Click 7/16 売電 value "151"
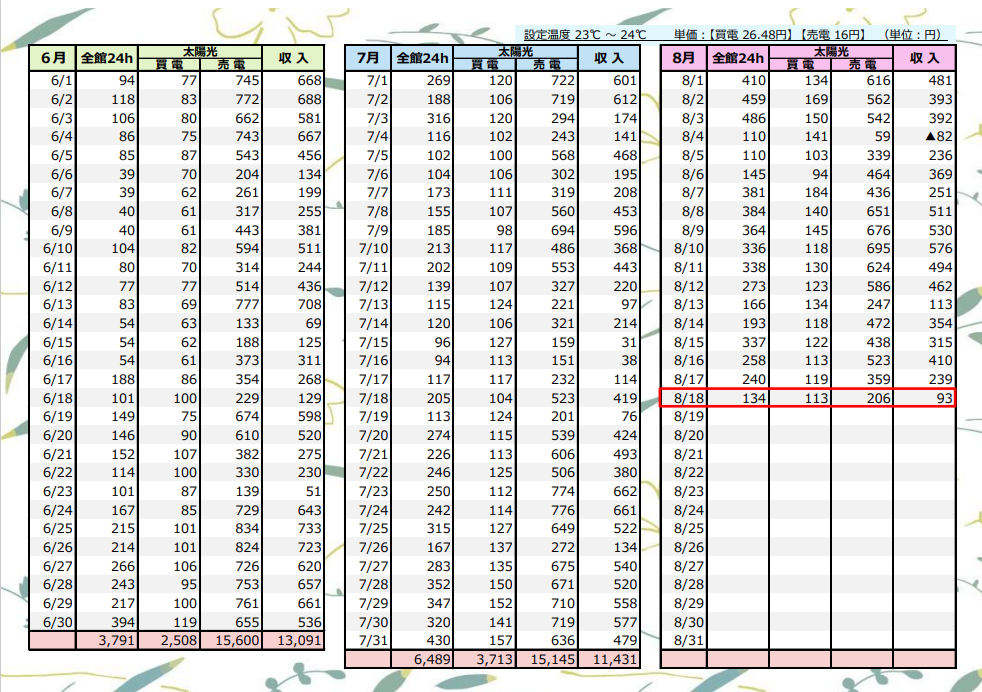 pyautogui.click(x=547, y=361)
